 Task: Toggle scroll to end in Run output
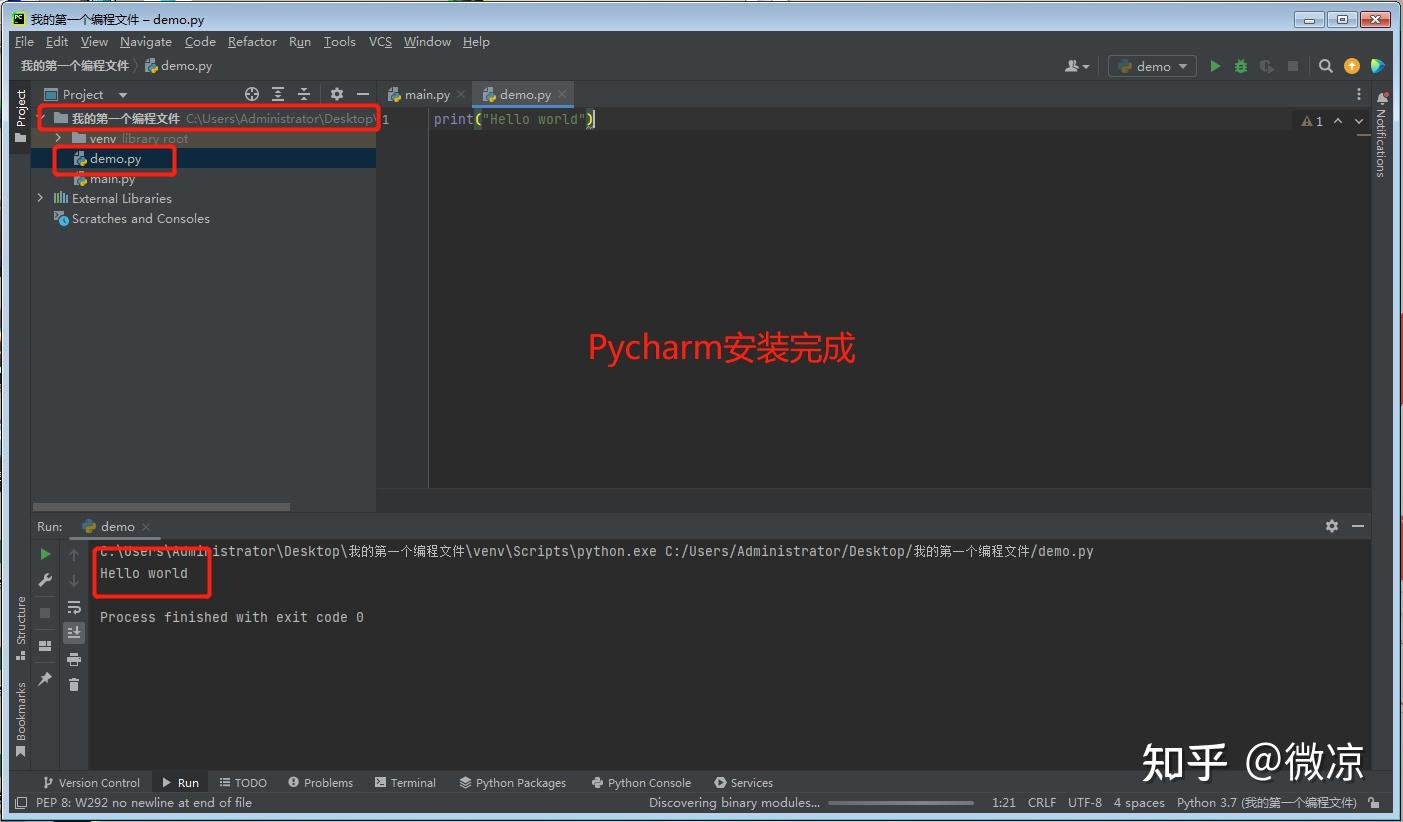[x=74, y=633]
